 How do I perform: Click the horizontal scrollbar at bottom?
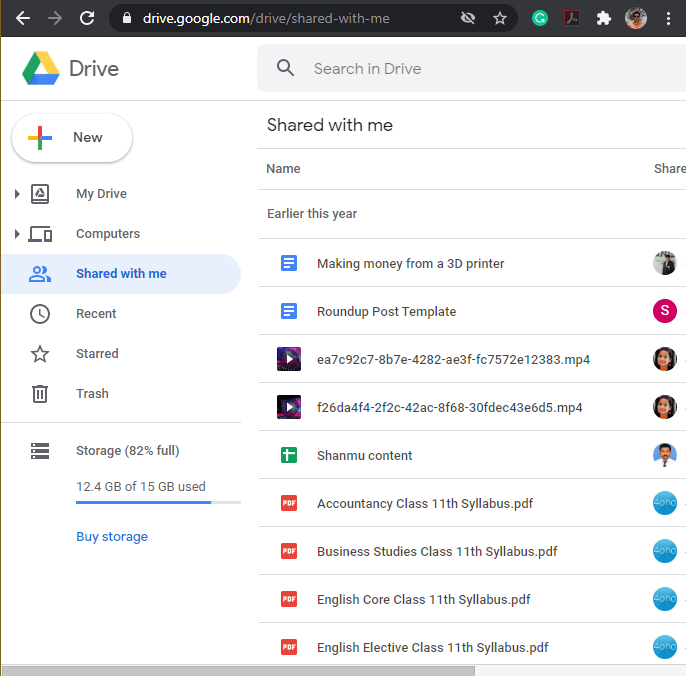pyautogui.click(x=238, y=671)
